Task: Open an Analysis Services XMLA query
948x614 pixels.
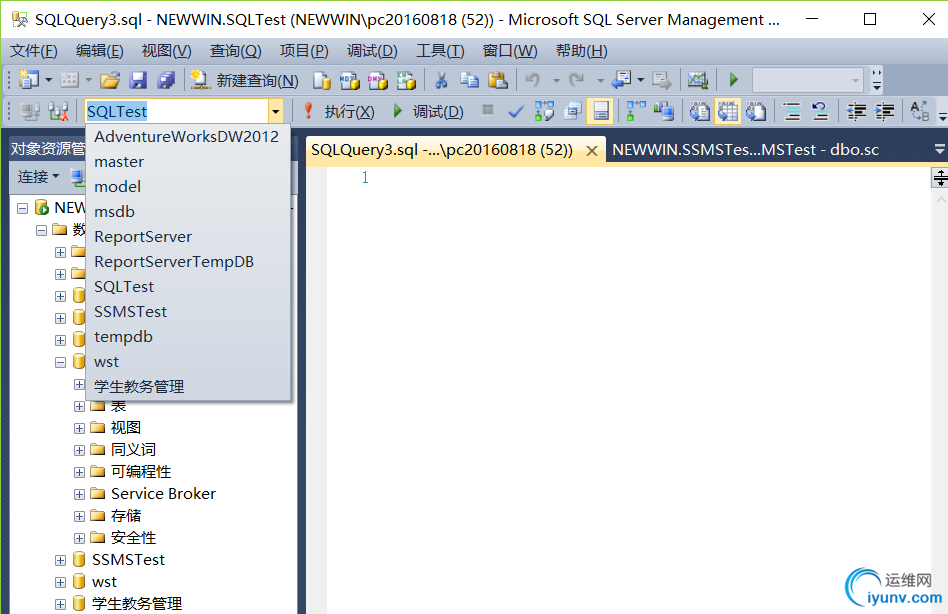Action: [406, 80]
